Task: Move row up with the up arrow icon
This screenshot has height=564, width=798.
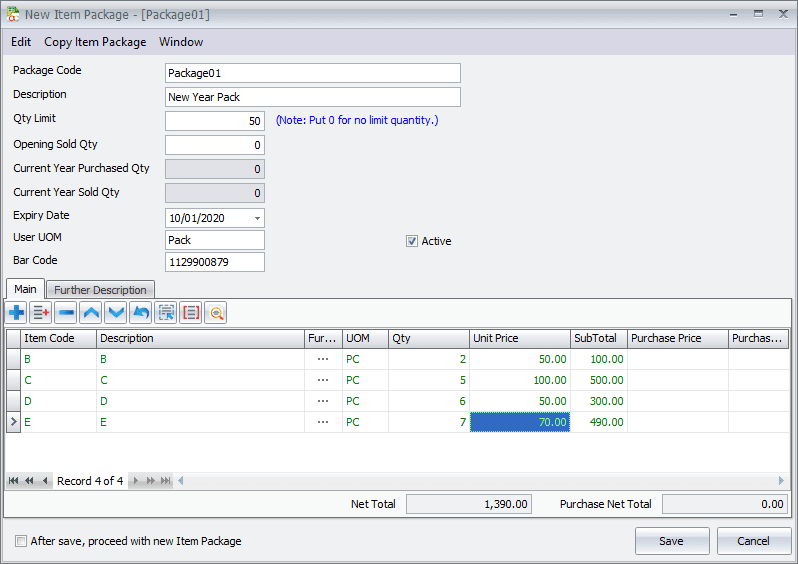Action: [x=91, y=313]
